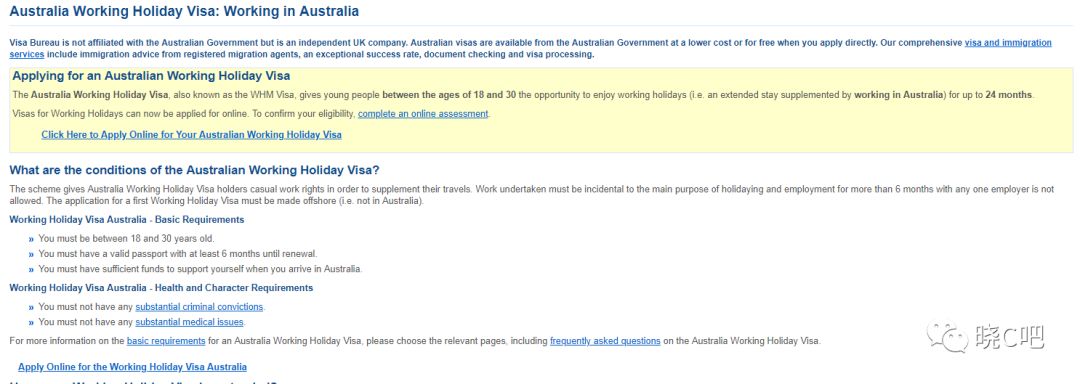The width and height of the screenshot is (1080, 384).
Task: Select 'Apply Online for the Working Holiday Visa Australia'
Action: point(132,367)
